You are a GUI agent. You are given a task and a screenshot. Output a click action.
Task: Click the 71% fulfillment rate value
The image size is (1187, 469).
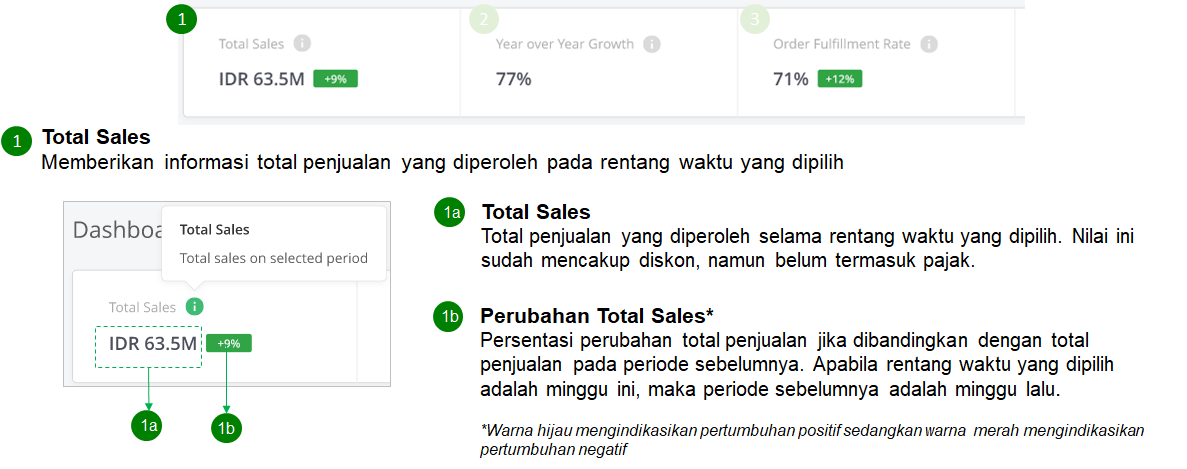click(791, 79)
